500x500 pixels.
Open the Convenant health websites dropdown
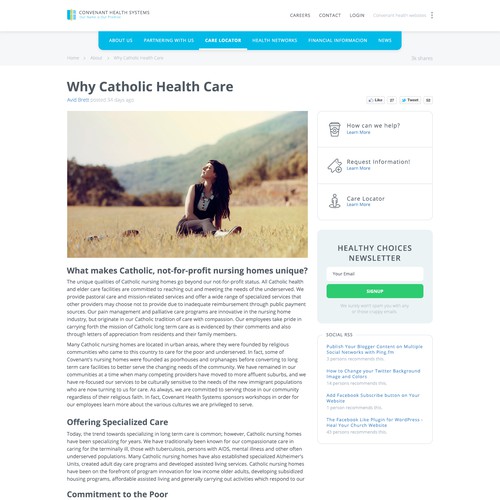tap(399, 15)
